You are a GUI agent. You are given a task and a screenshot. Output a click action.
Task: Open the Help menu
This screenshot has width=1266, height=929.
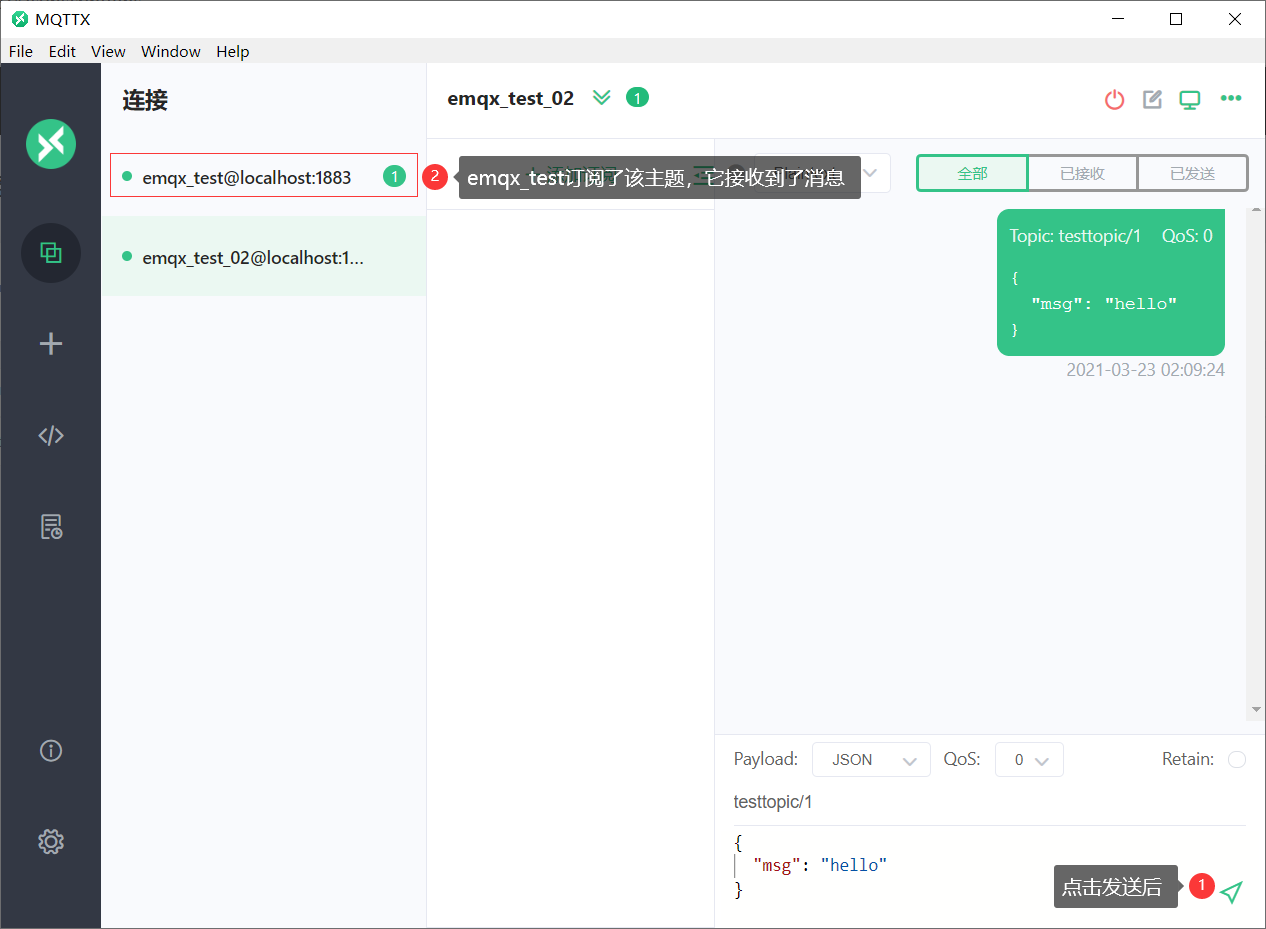(x=233, y=51)
